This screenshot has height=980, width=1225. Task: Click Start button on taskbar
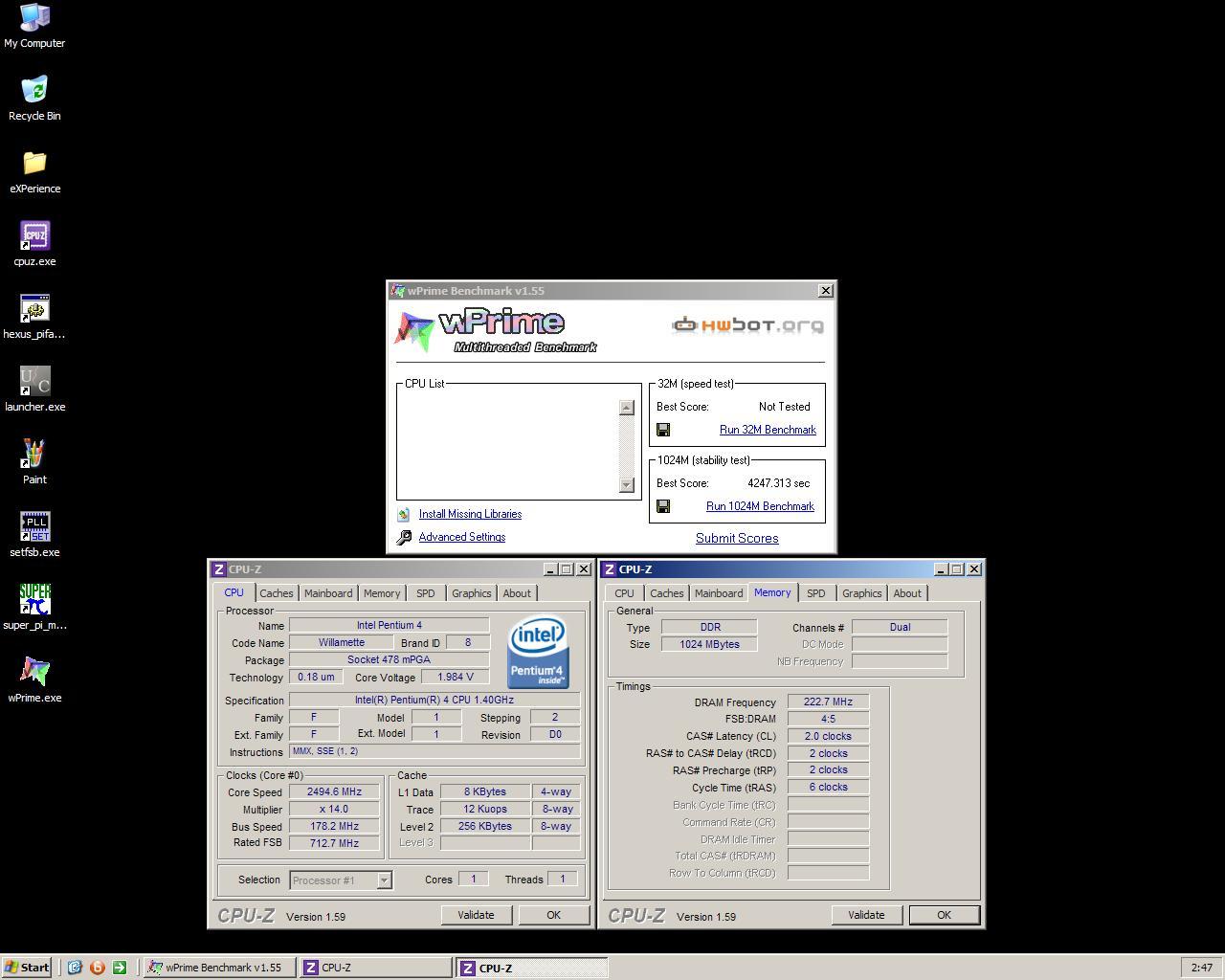27,968
